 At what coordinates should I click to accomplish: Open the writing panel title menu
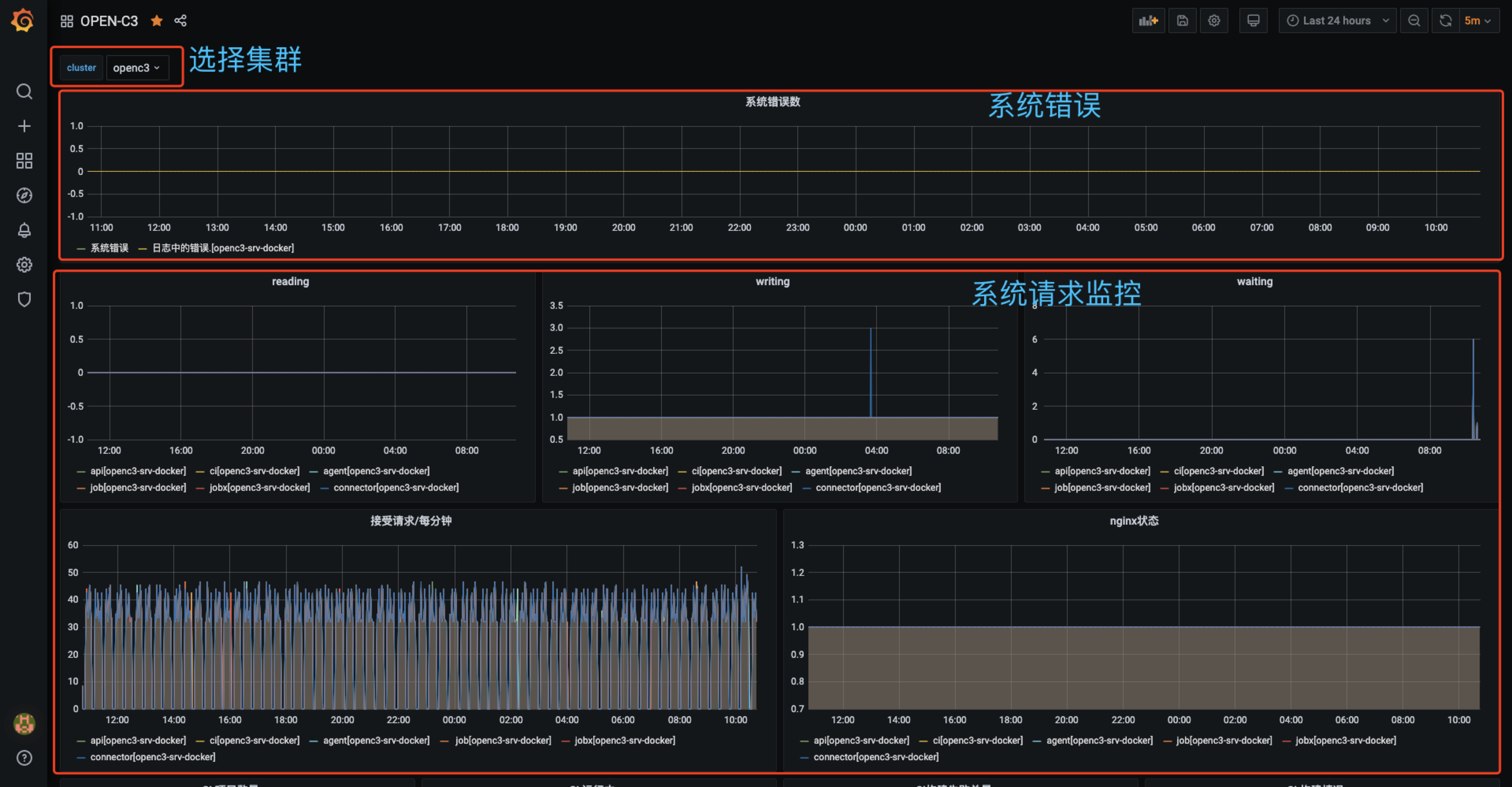coord(773,281)
